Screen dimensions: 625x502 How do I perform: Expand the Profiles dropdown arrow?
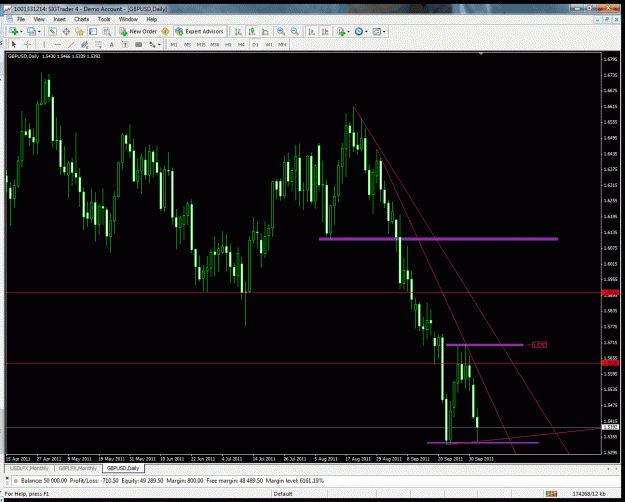click(x=39, y=32)
